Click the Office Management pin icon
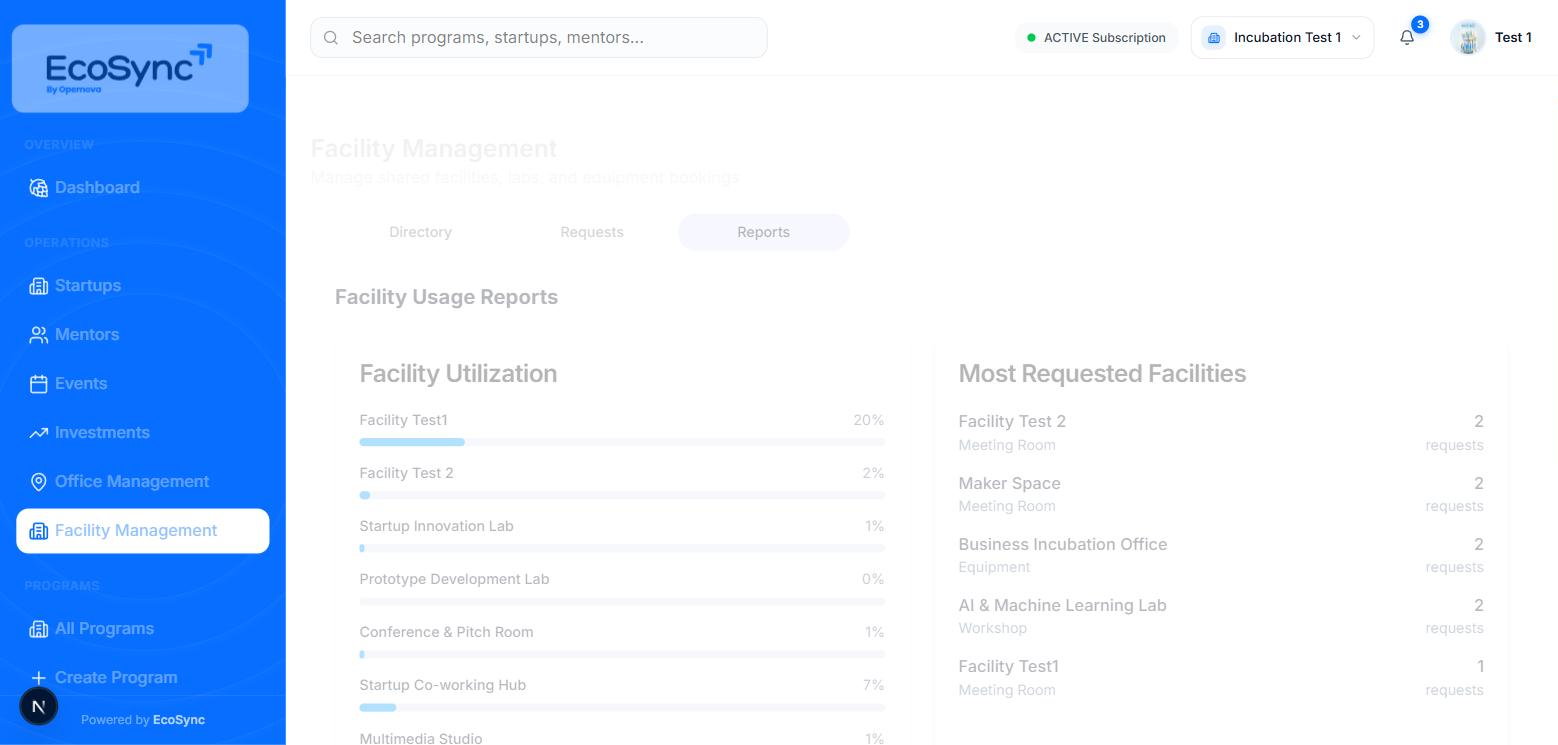 click(39, 482)
